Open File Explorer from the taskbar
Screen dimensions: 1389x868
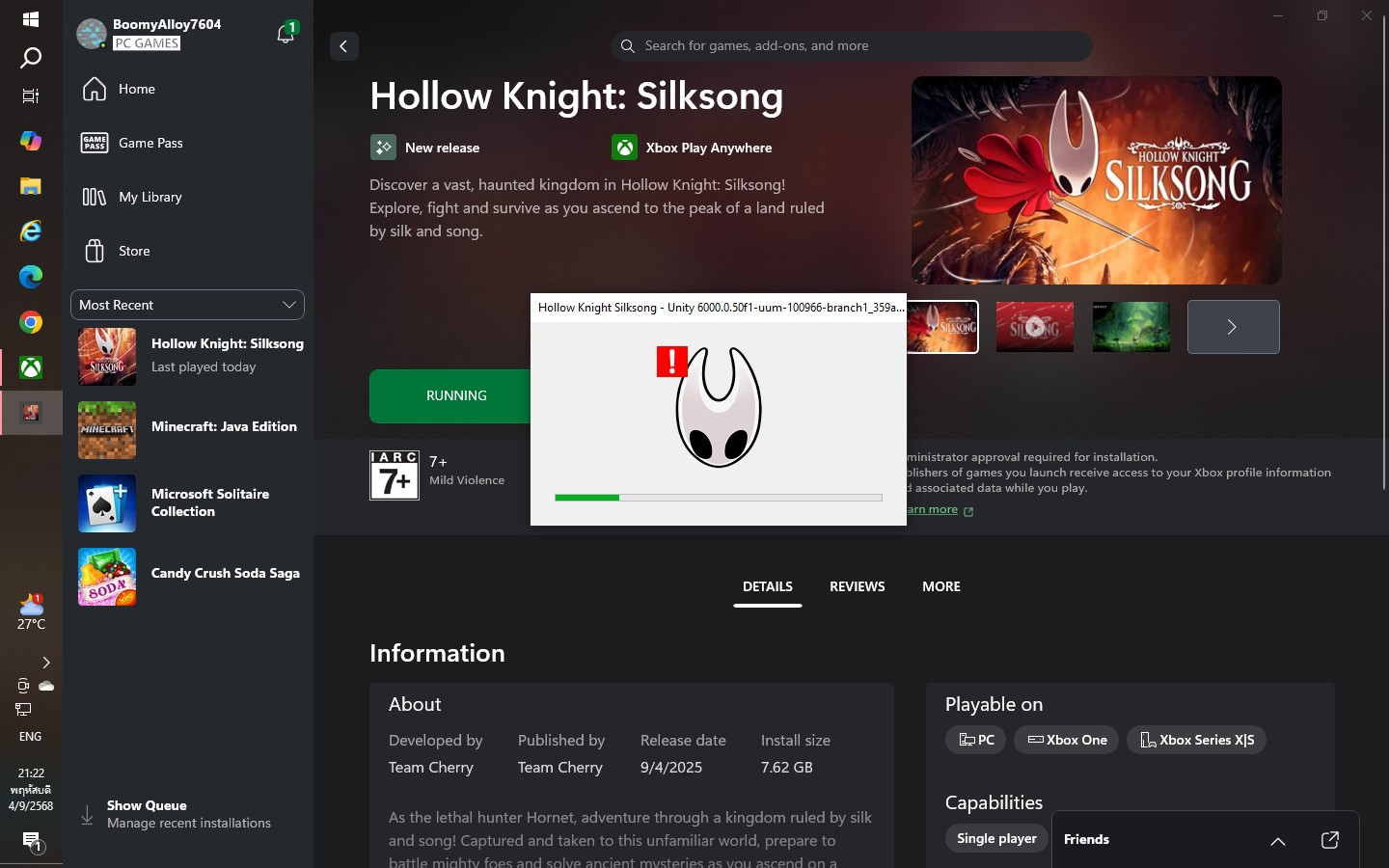pyautogui.click(x=31, y=186)
